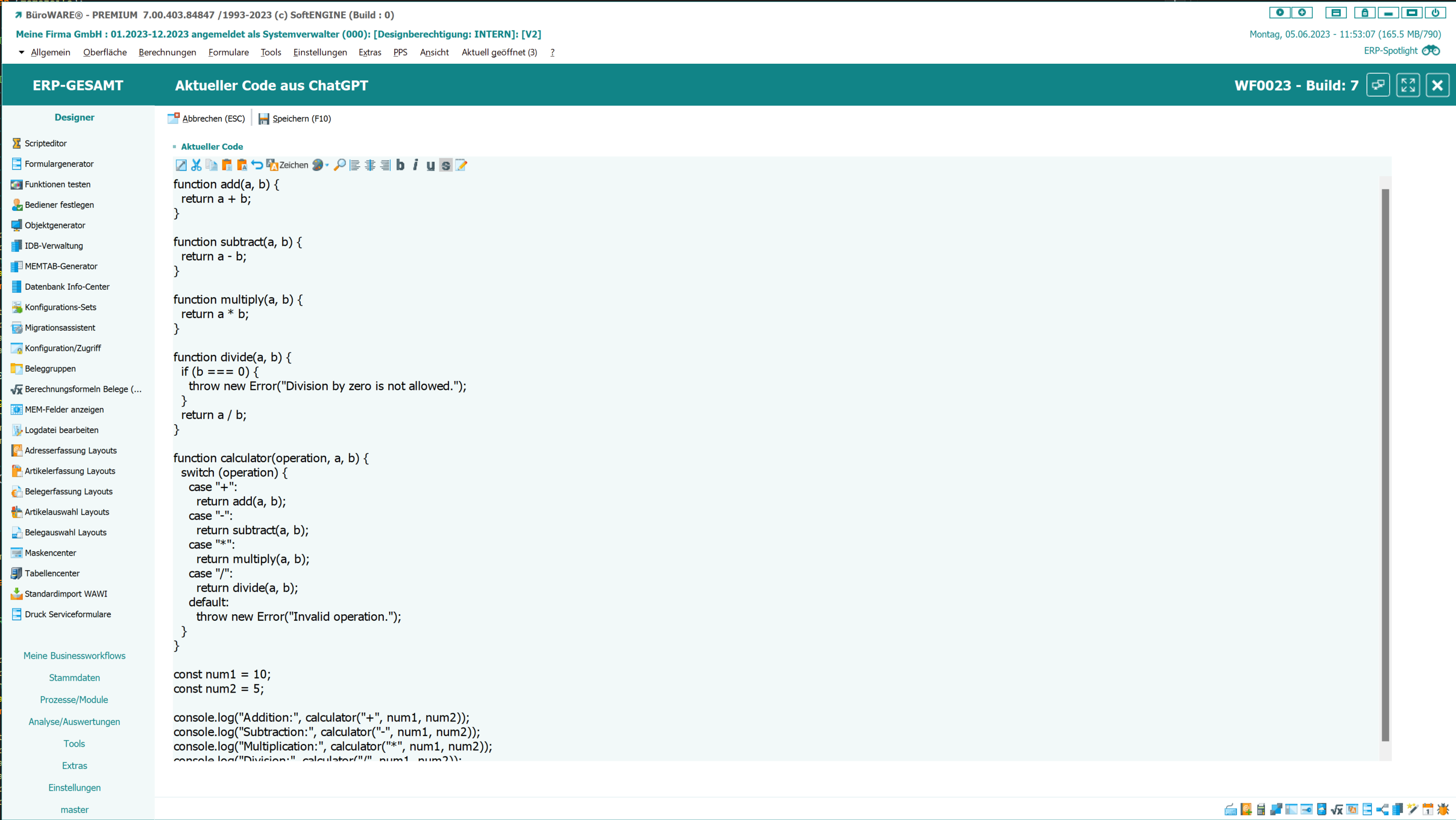
Task: Open the Berechnungen menu
Action: click(167, 52)
